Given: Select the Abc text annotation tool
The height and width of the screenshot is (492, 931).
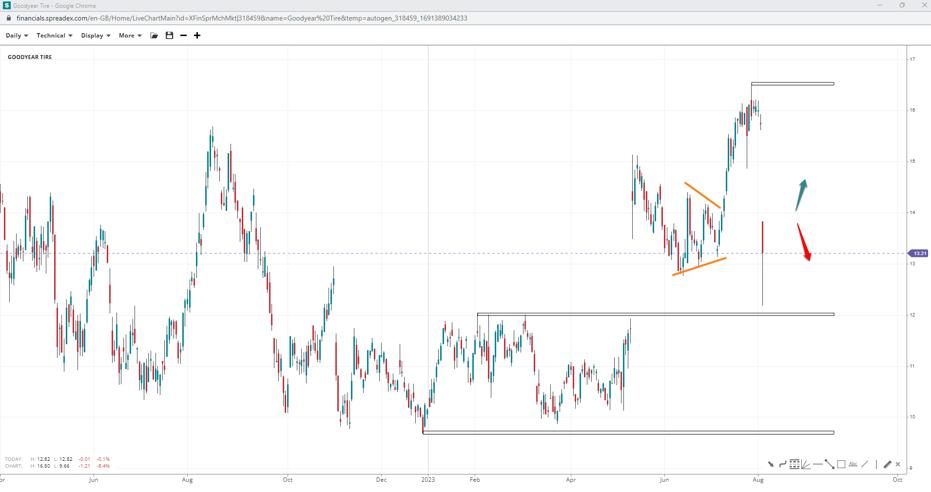Looking at the screenshot, I should pos(853,464).
